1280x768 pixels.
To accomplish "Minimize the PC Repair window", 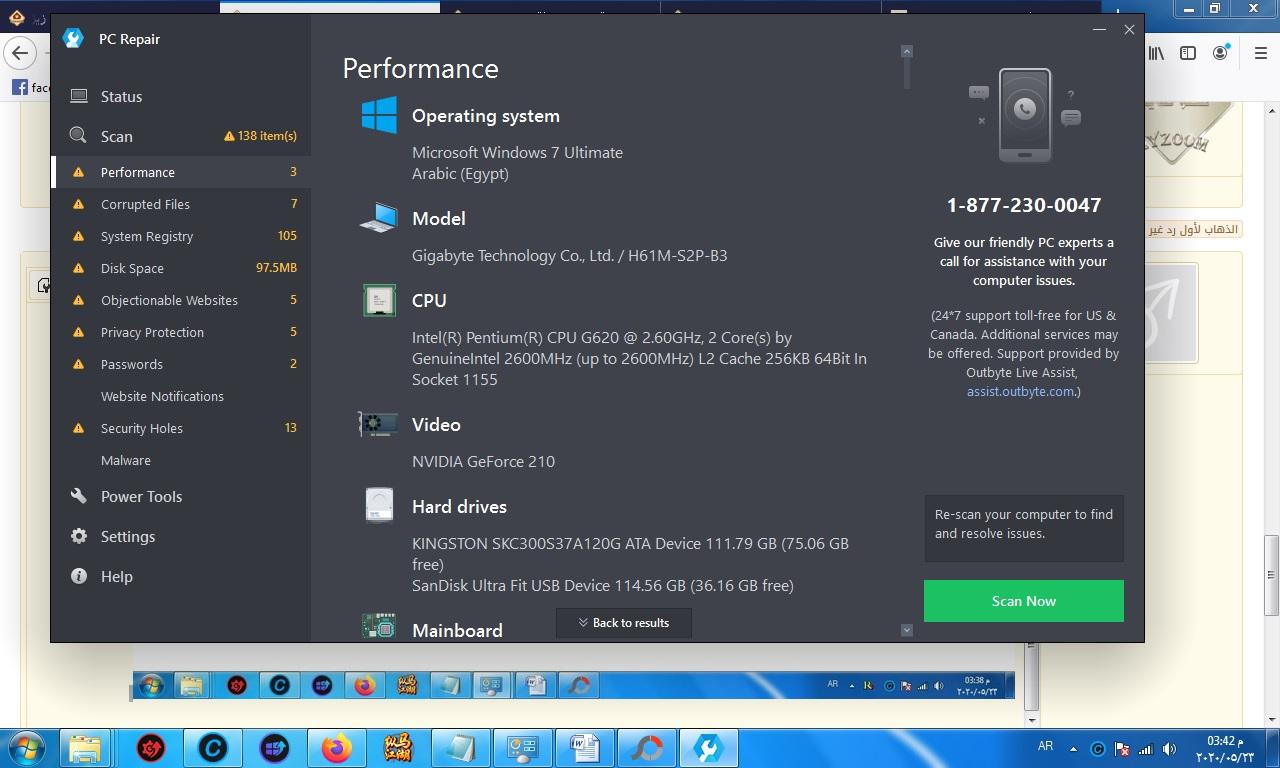I will 1099,29.
